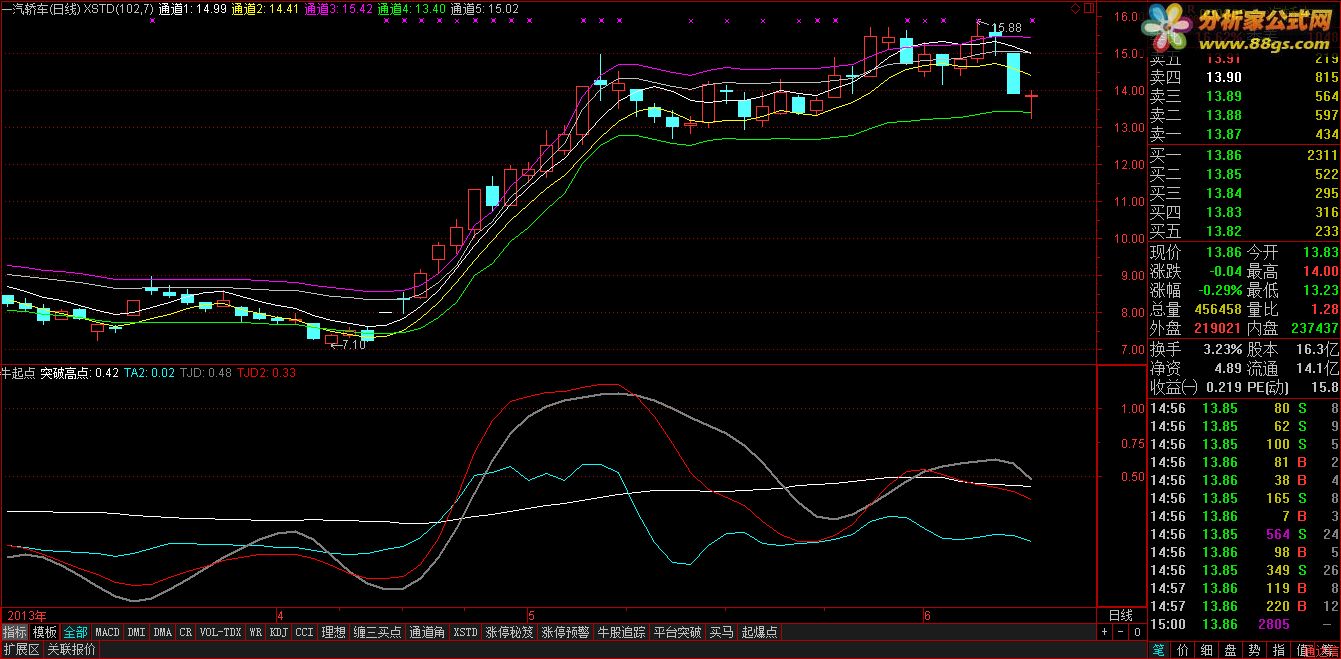Open the 模板 template tab
Screen dimensions: 1341x659
click(45, 632)
